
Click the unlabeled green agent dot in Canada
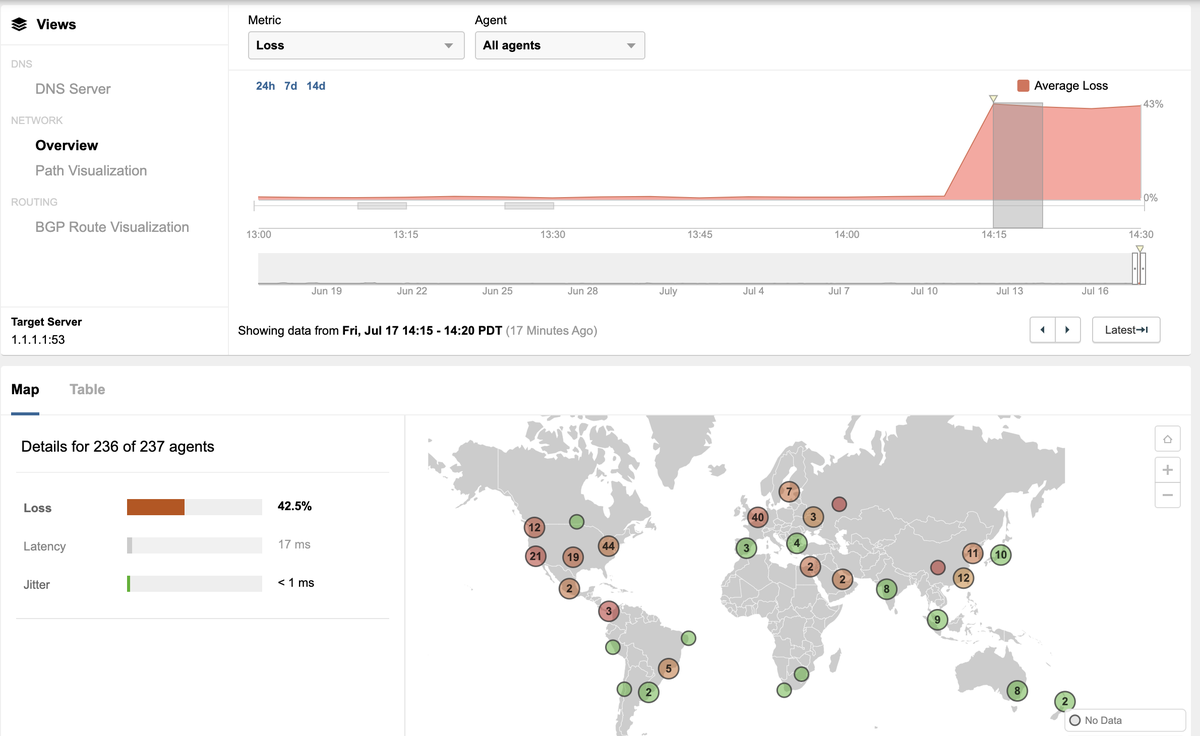(577, 521)
